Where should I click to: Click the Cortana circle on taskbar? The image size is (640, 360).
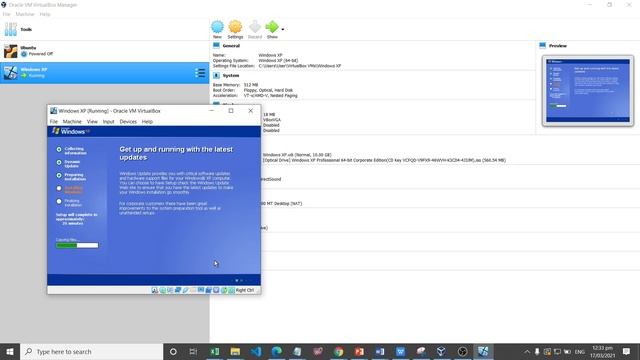pos(173,351)
